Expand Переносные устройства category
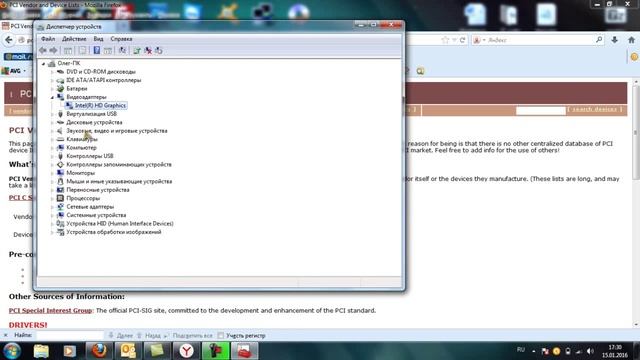Screen dimensions: 640x360 click(52, 190)
